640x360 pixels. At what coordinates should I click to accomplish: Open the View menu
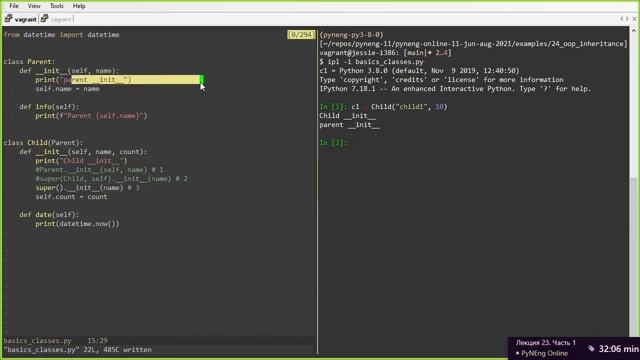34,6
